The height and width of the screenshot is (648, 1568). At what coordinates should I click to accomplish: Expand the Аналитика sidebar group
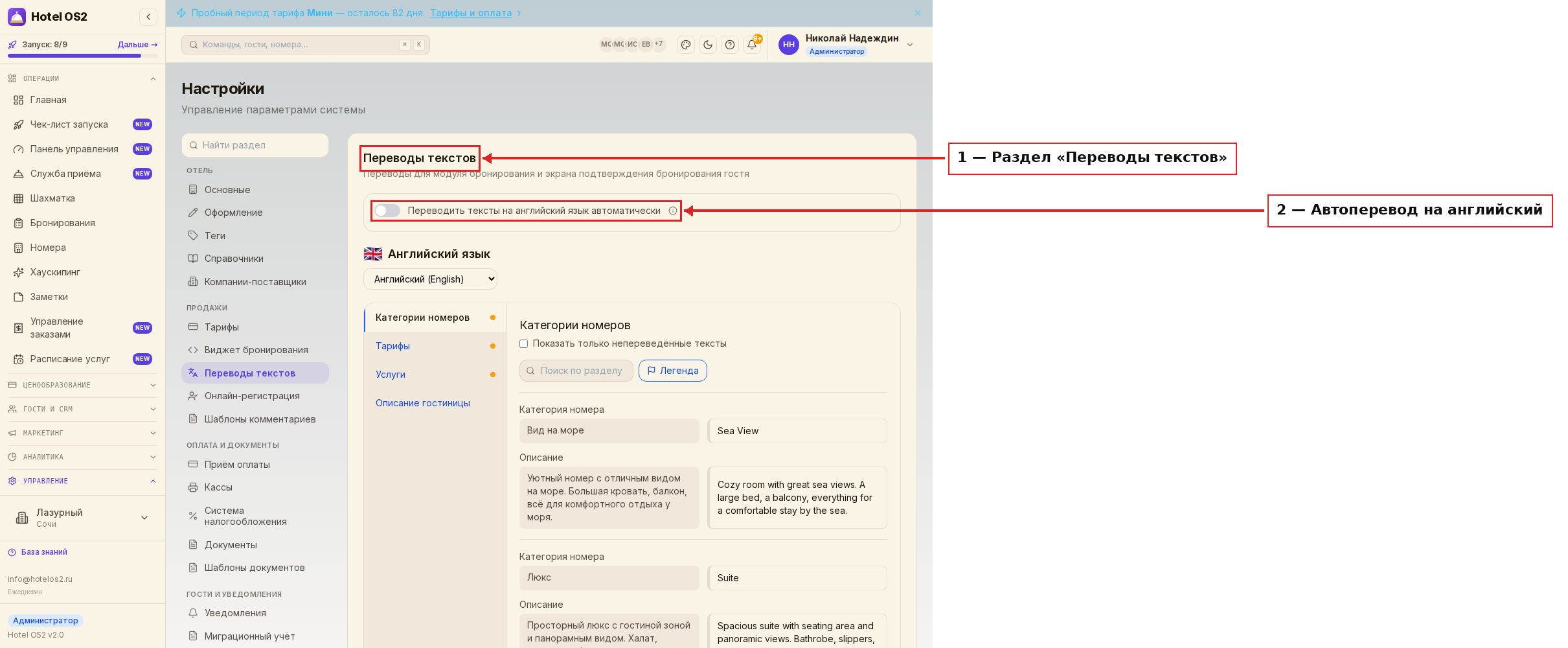[83, 457]
